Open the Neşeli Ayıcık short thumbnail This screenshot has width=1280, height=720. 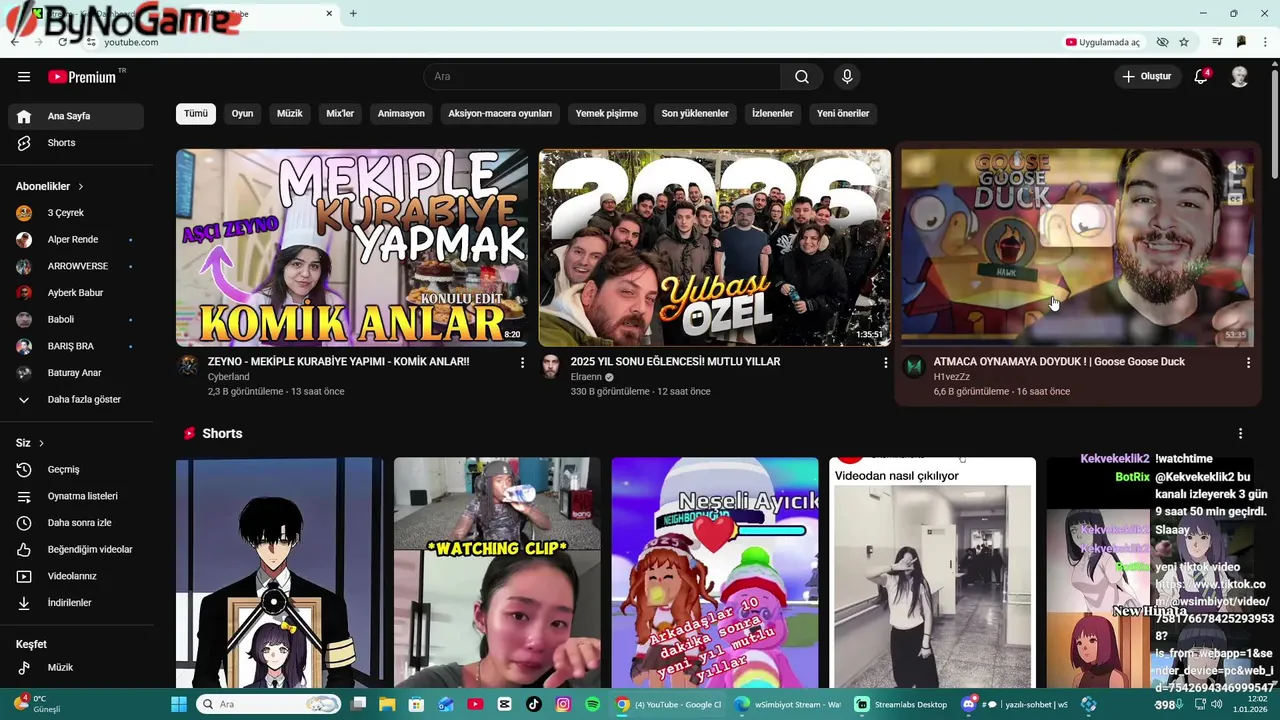pos(715,573)
